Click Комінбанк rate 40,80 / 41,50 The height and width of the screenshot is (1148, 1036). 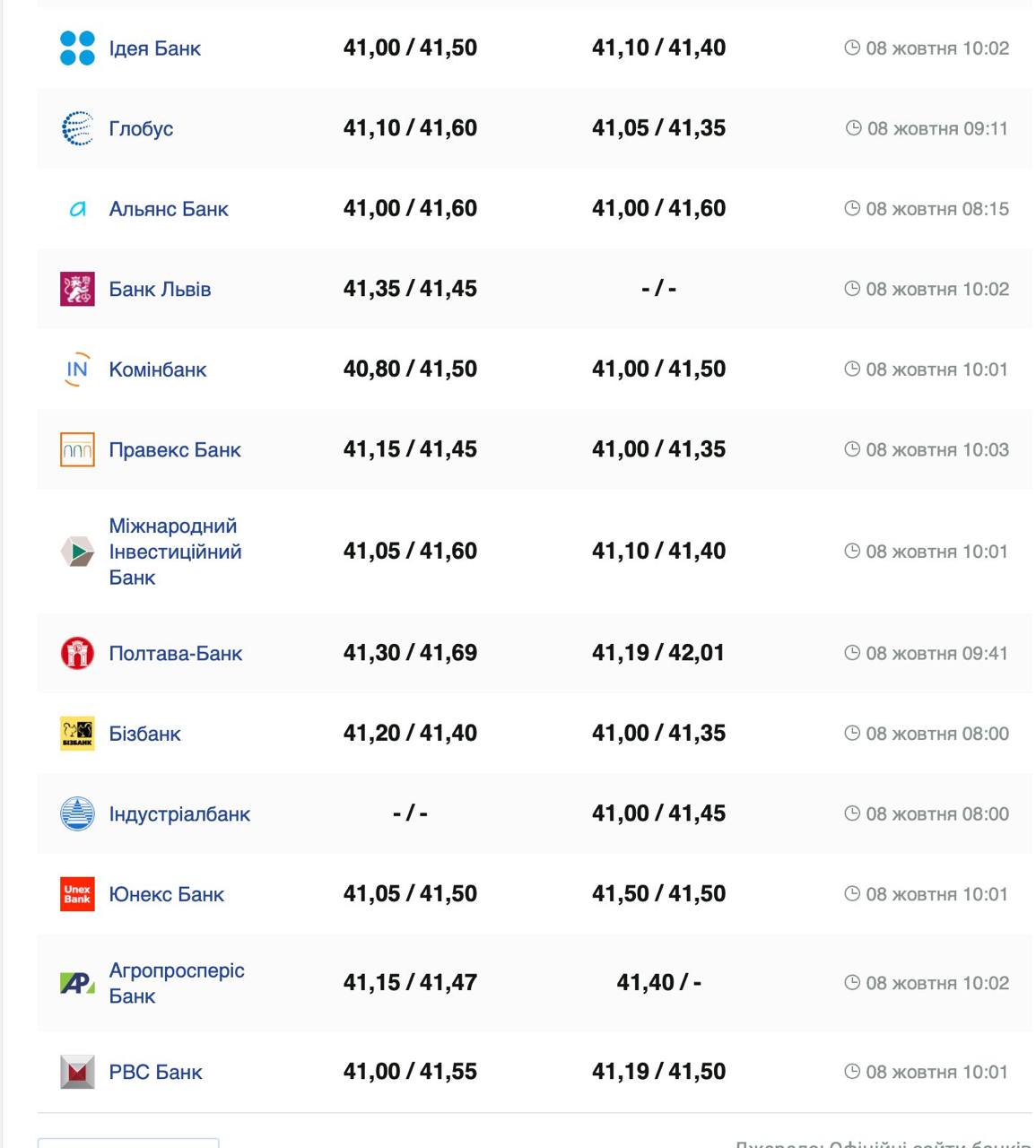point(410,370)
